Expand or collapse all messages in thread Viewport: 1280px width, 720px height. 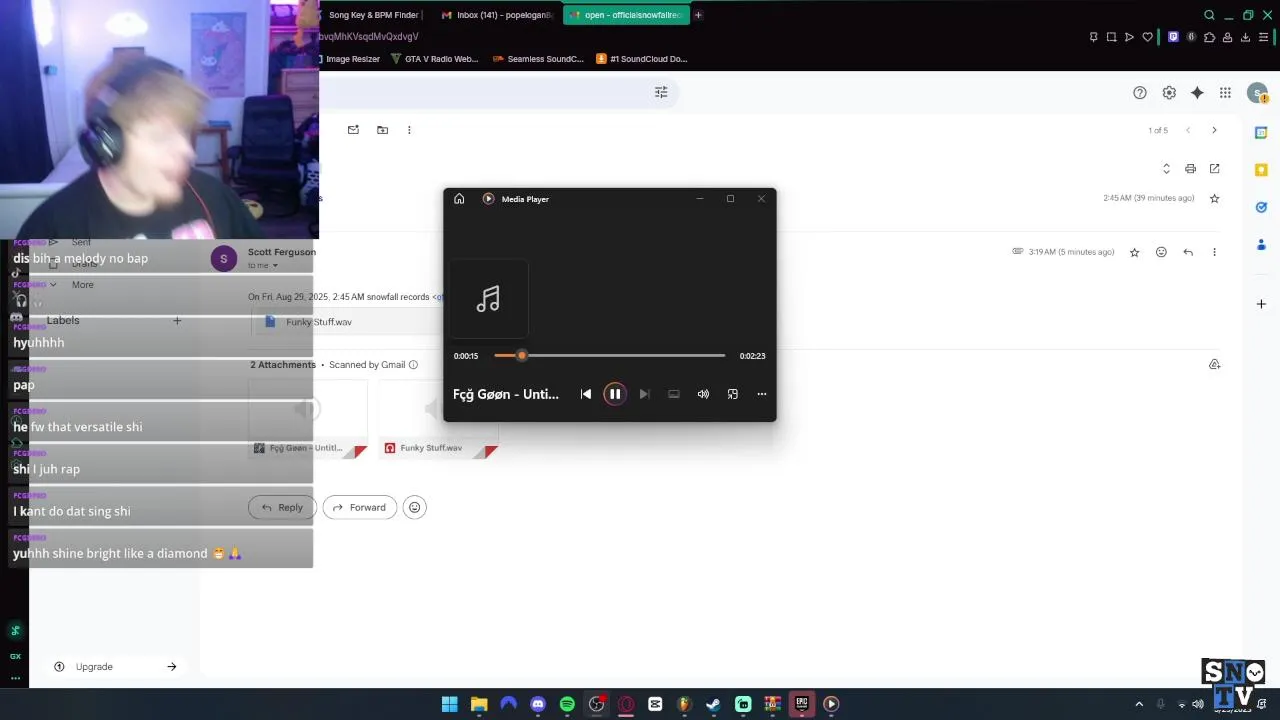1166,169
